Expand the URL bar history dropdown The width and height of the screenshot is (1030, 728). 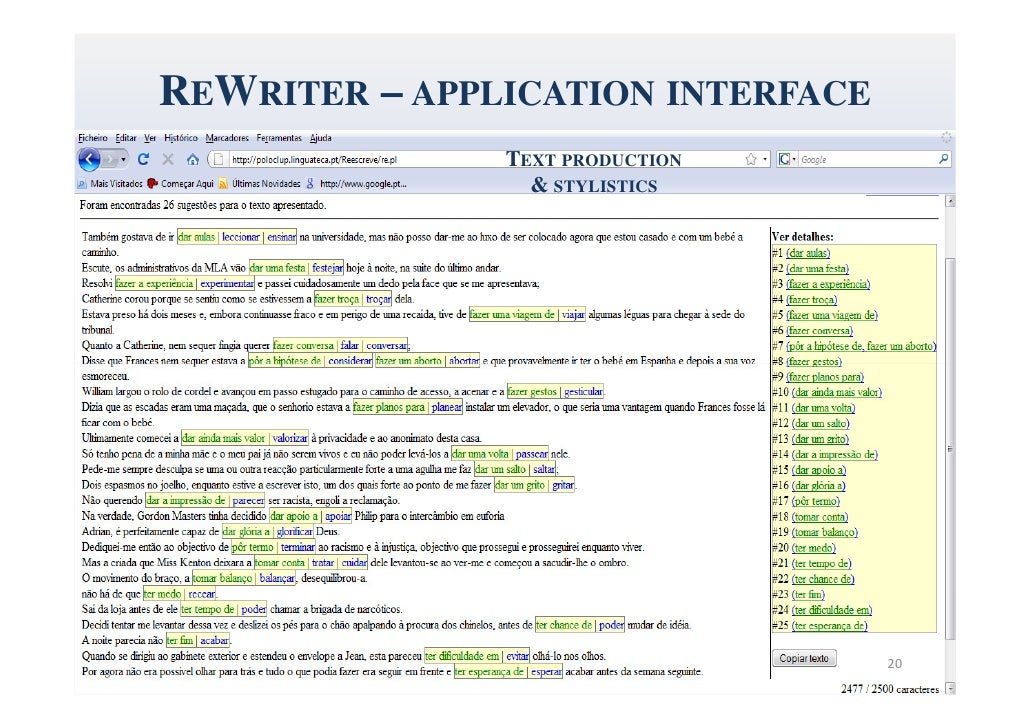click(765, 159)
